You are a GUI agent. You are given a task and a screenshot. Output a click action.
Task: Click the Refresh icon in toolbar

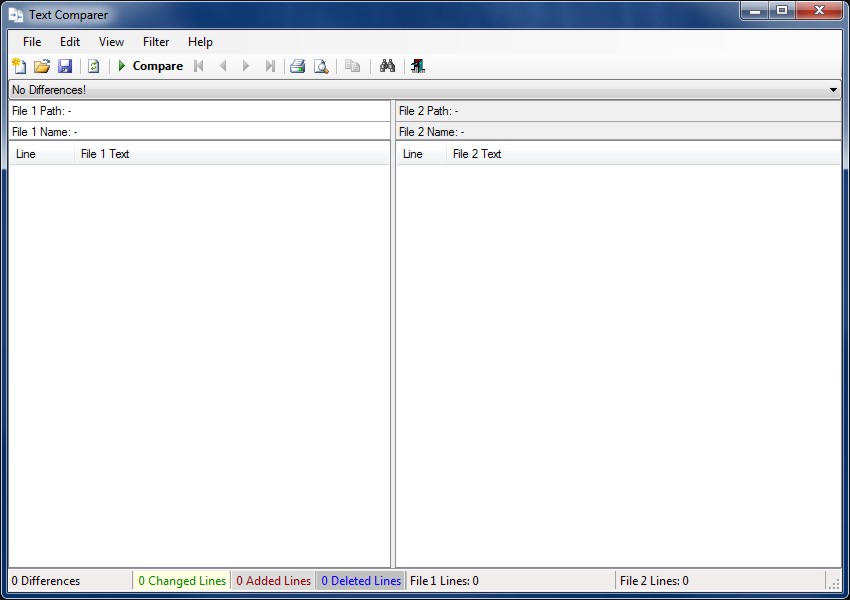(93, 66)
